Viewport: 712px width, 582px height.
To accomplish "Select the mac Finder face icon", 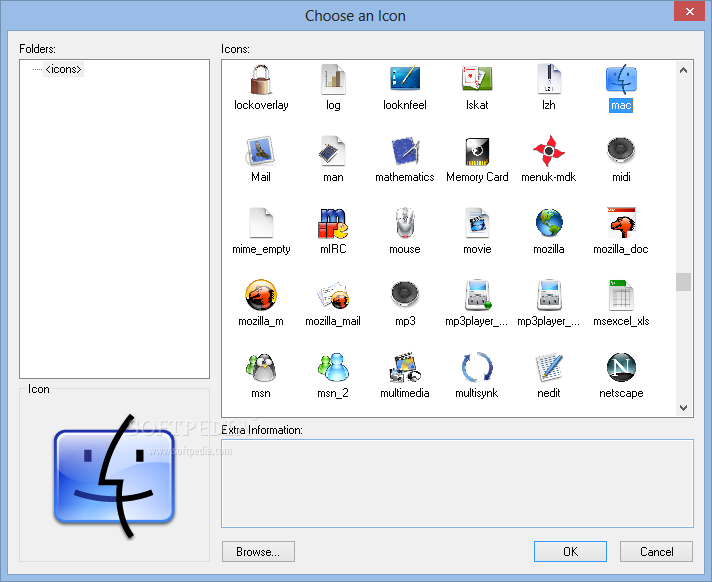I will click(621, 79).
